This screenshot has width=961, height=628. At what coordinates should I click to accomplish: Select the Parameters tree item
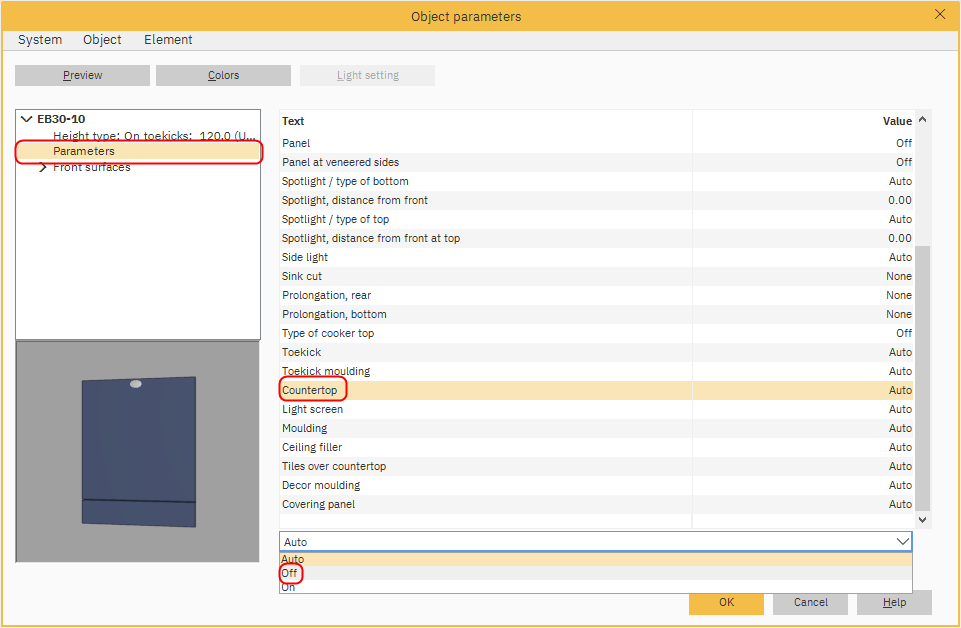coord(84,152)
